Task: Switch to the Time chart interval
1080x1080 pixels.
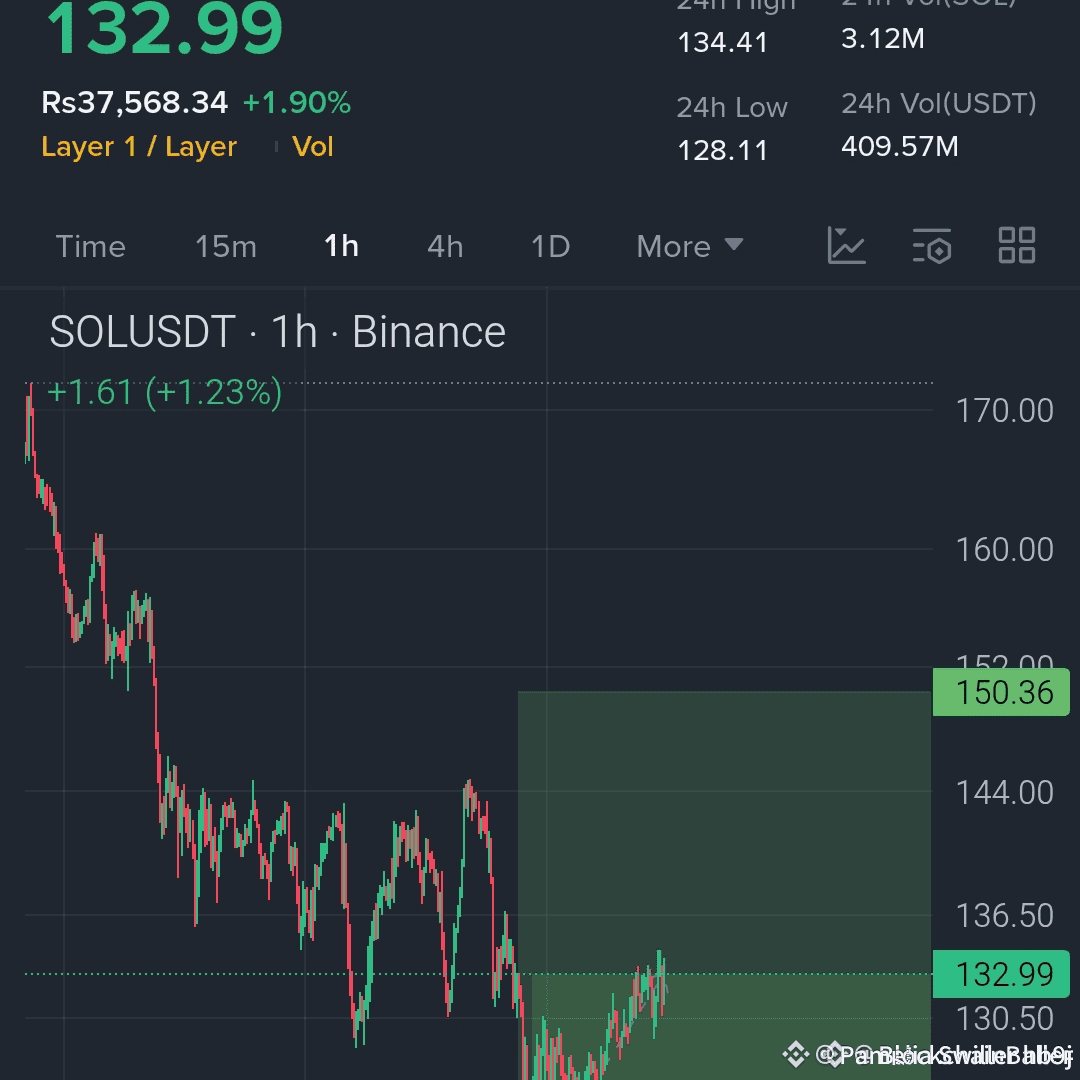Action: click(90, 246)
